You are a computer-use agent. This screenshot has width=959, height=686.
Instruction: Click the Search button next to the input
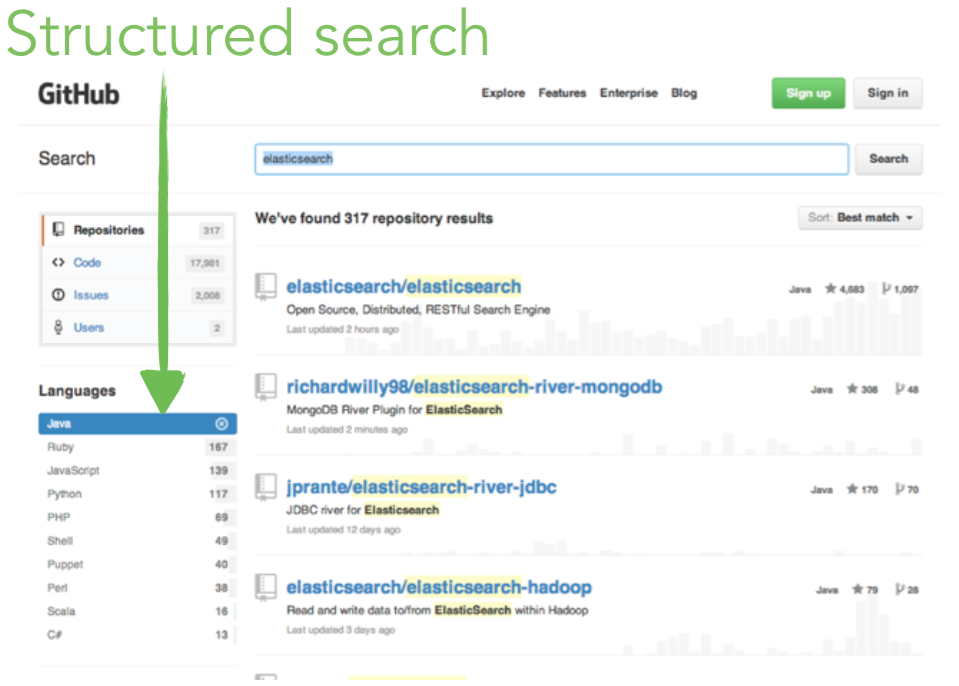click(889, 159)
